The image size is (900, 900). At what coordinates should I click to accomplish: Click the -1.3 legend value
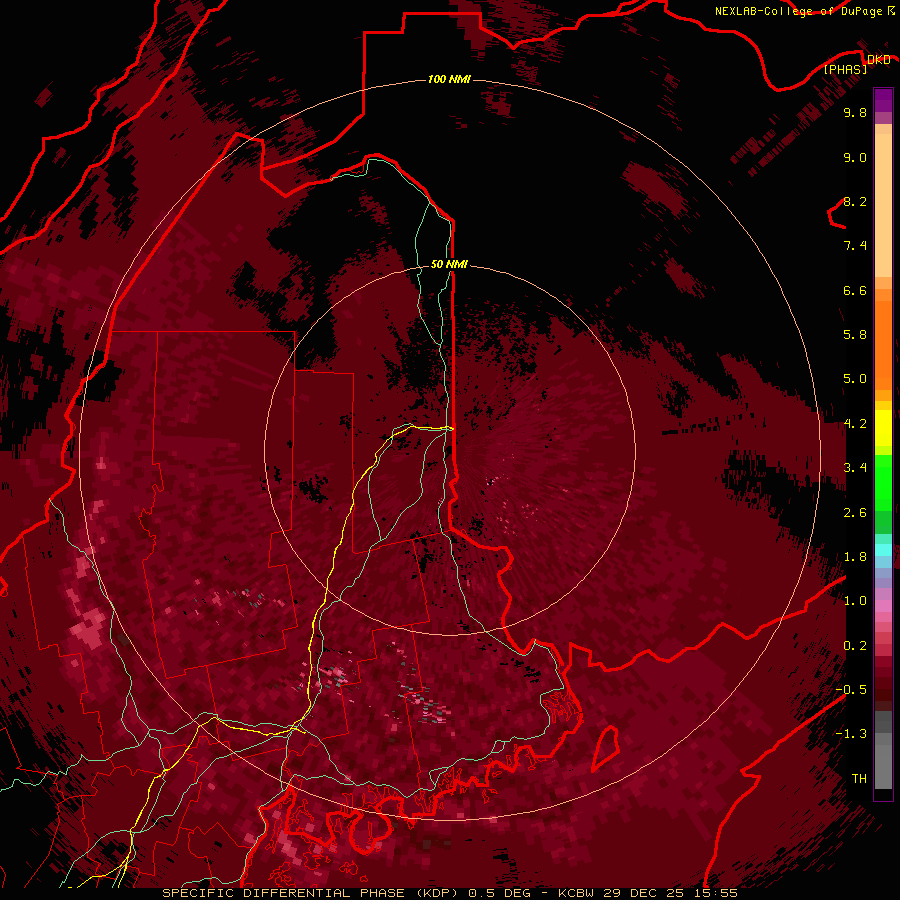(x=851, y=734)
